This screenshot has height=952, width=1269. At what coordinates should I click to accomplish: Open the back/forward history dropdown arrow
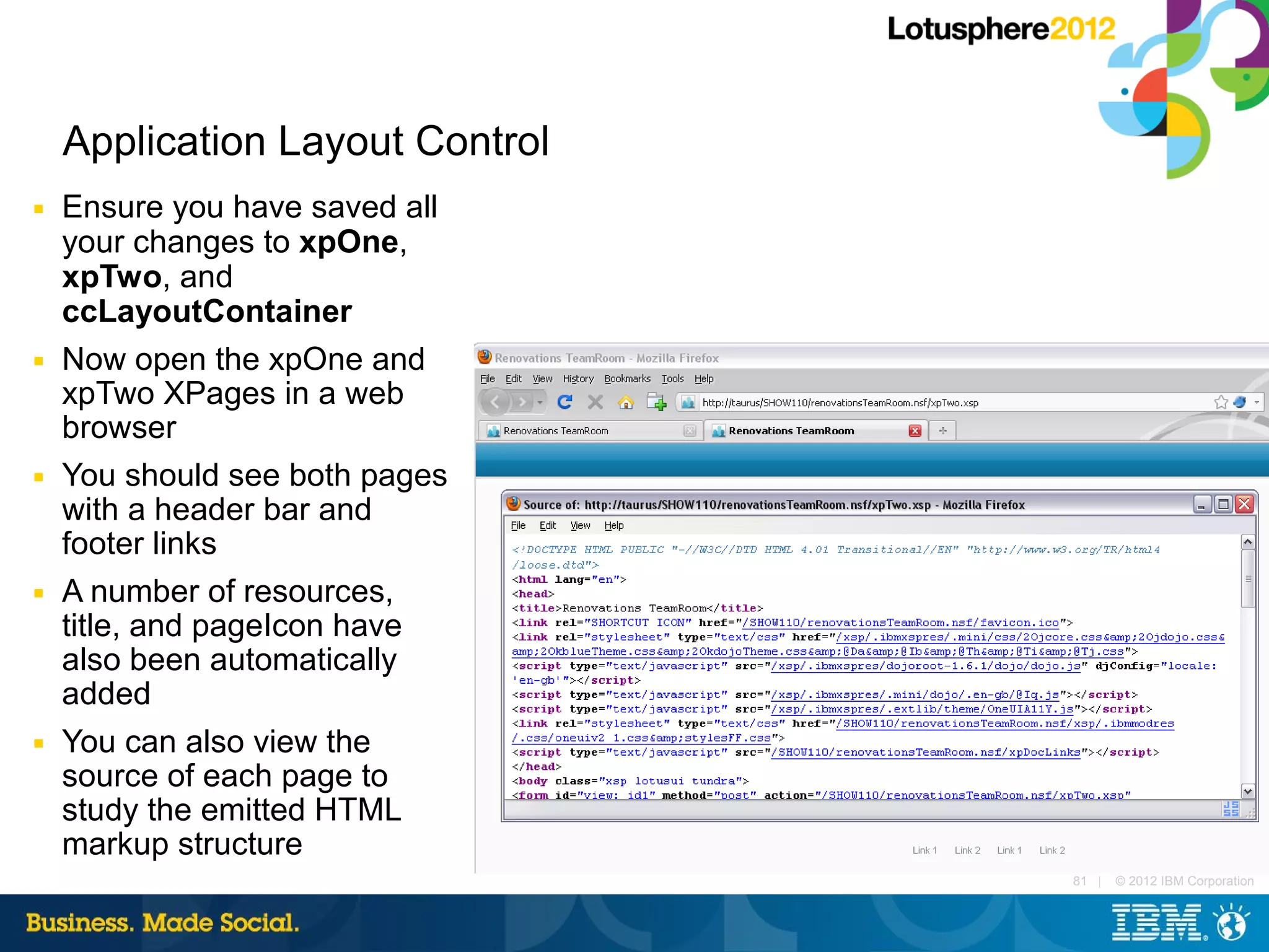(x=540, y=403)
